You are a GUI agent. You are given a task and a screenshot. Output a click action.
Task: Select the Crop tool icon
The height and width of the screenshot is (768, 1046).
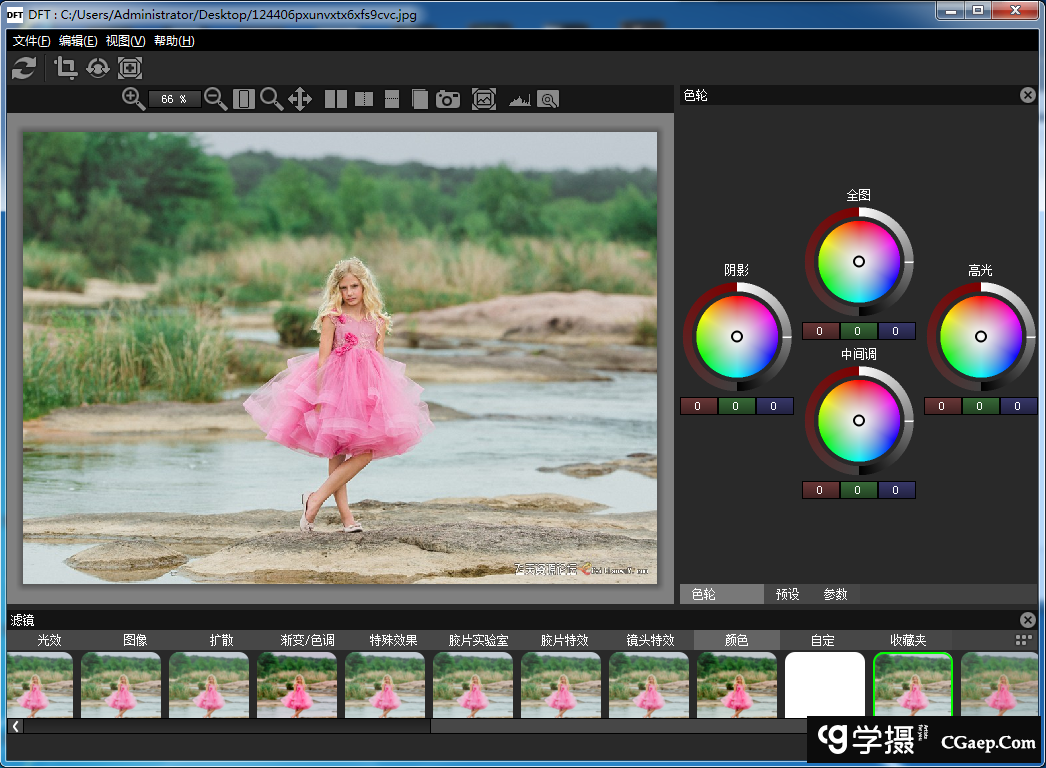66,68
